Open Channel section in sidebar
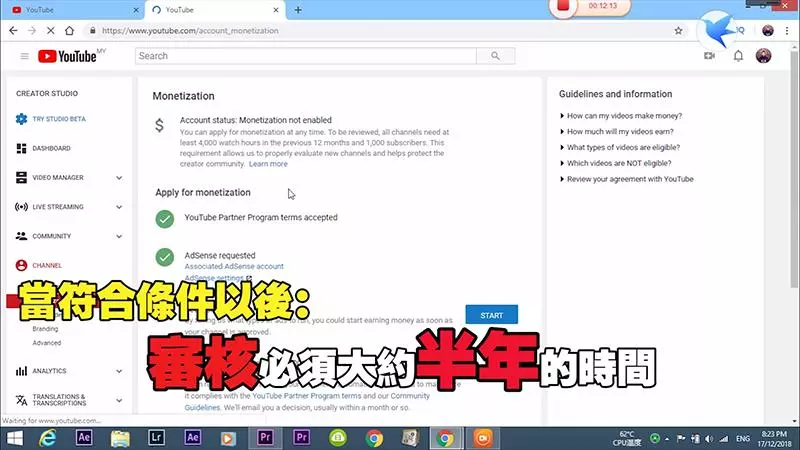Screen dimensions: 800x450 pos(47,265)
